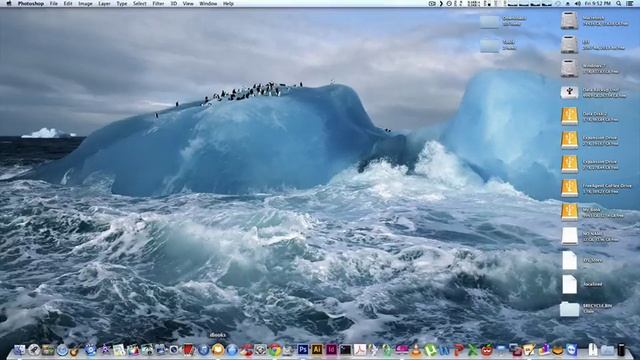This screenshot has height=360, width=640.
Task: Select Data Backup USB drive icon
Action: [x=569, y=92]
